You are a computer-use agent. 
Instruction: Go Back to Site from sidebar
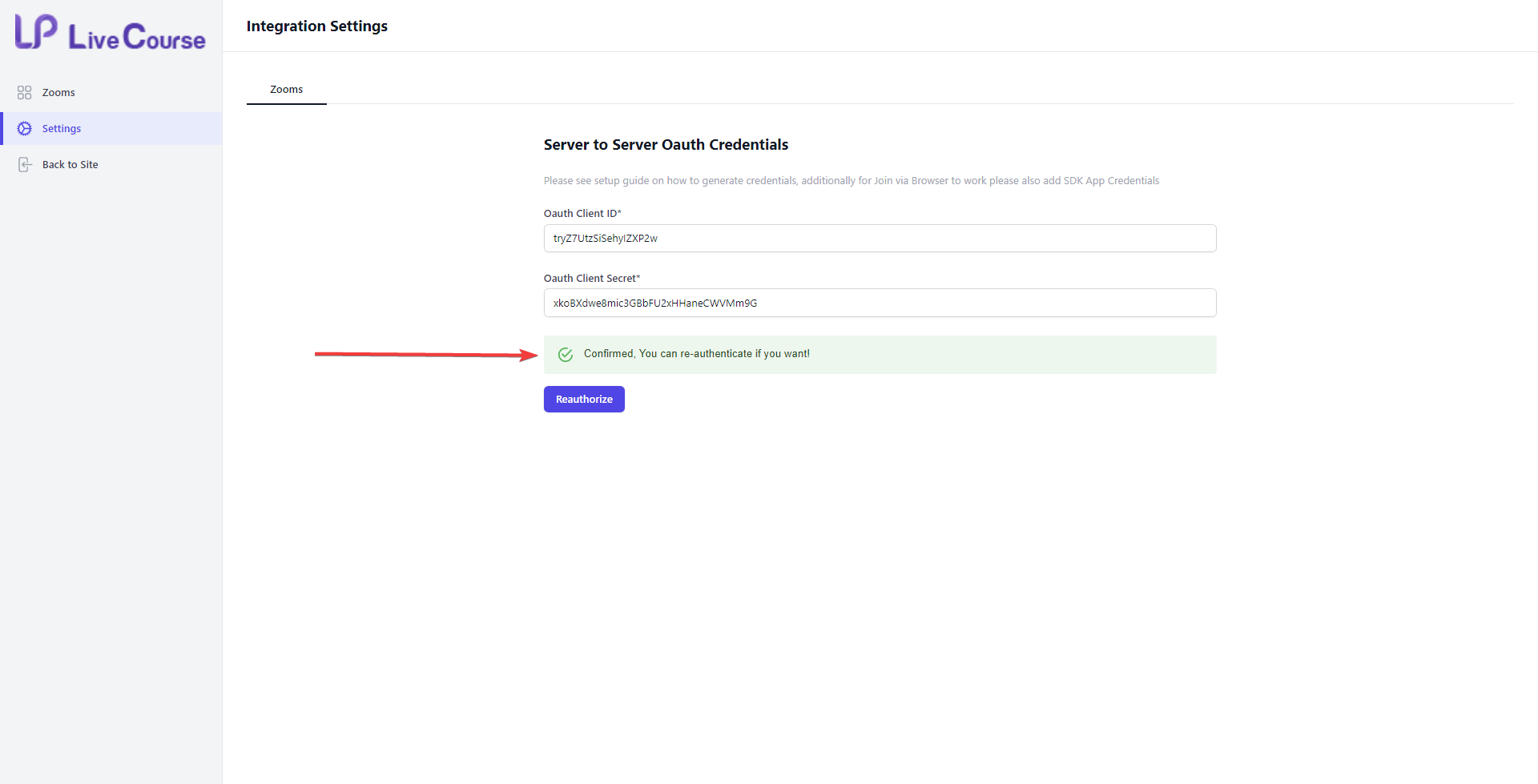(111, 165)
